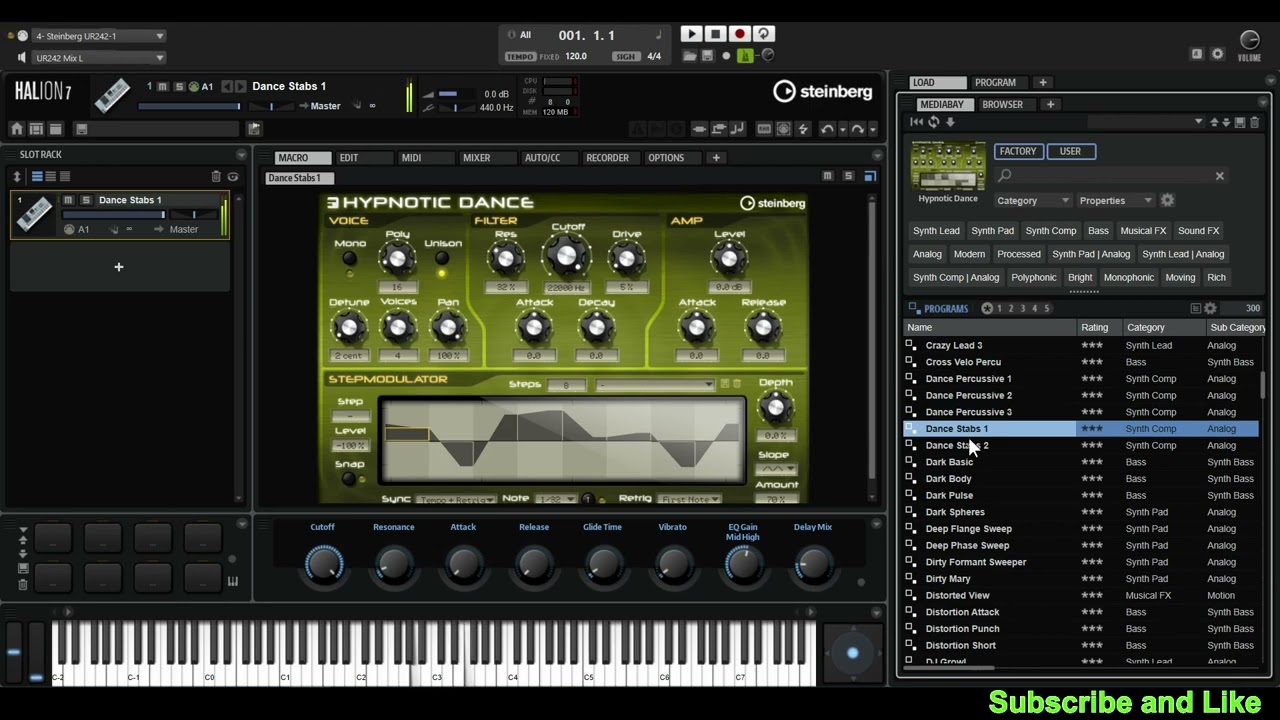The width and height of the screenshot is (1280, 720).
Task: Click the Macro Resonance quick control knob
Action: [393, 565]
